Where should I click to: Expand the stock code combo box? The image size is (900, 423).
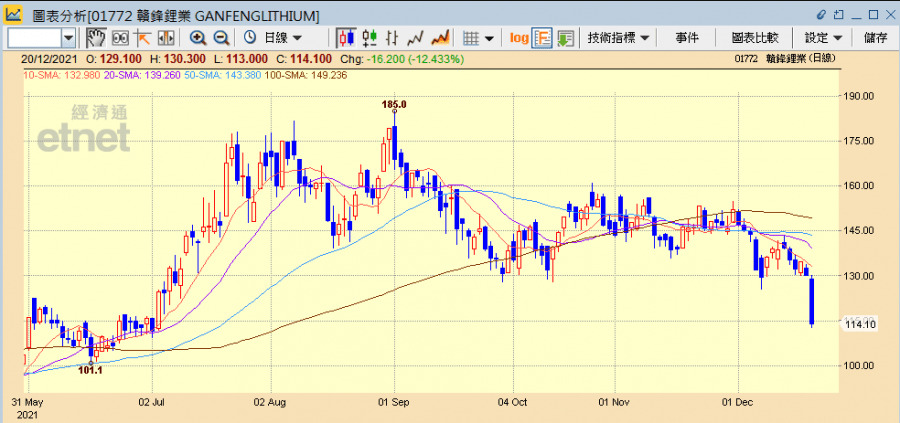(68, 38)
